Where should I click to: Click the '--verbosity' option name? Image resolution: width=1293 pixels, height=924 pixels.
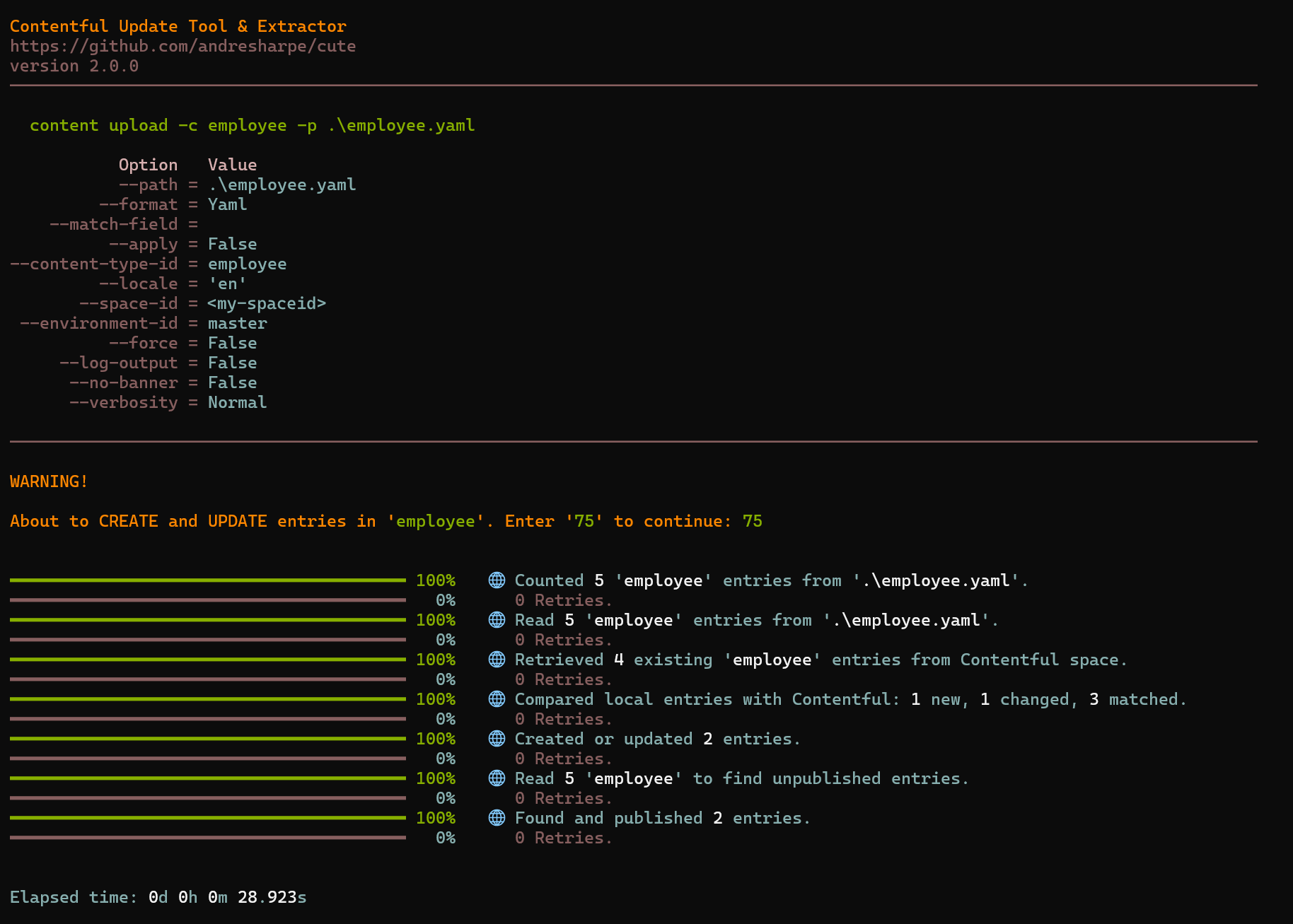tap(124, 402)
